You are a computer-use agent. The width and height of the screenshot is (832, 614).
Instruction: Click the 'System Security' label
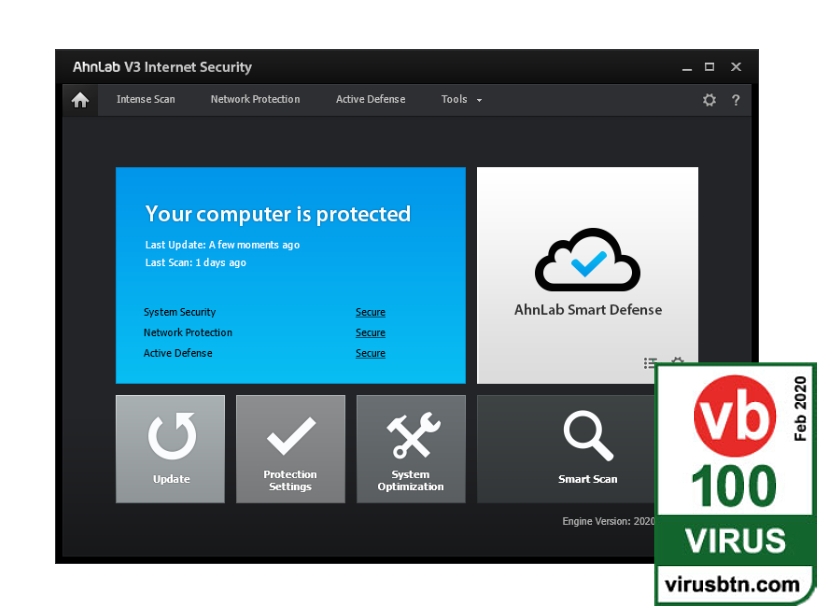(x=180, y=312)
